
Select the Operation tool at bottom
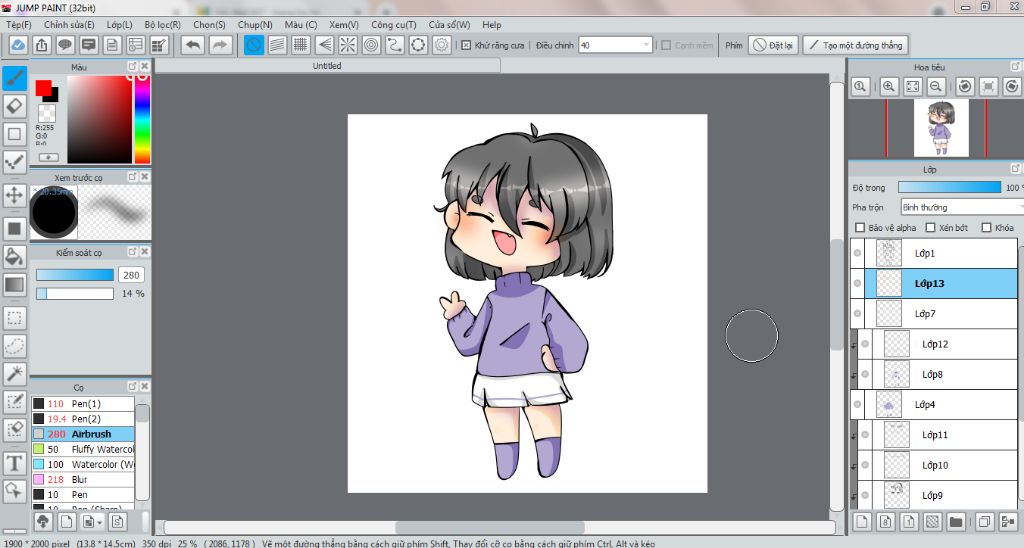click(14, 490)
